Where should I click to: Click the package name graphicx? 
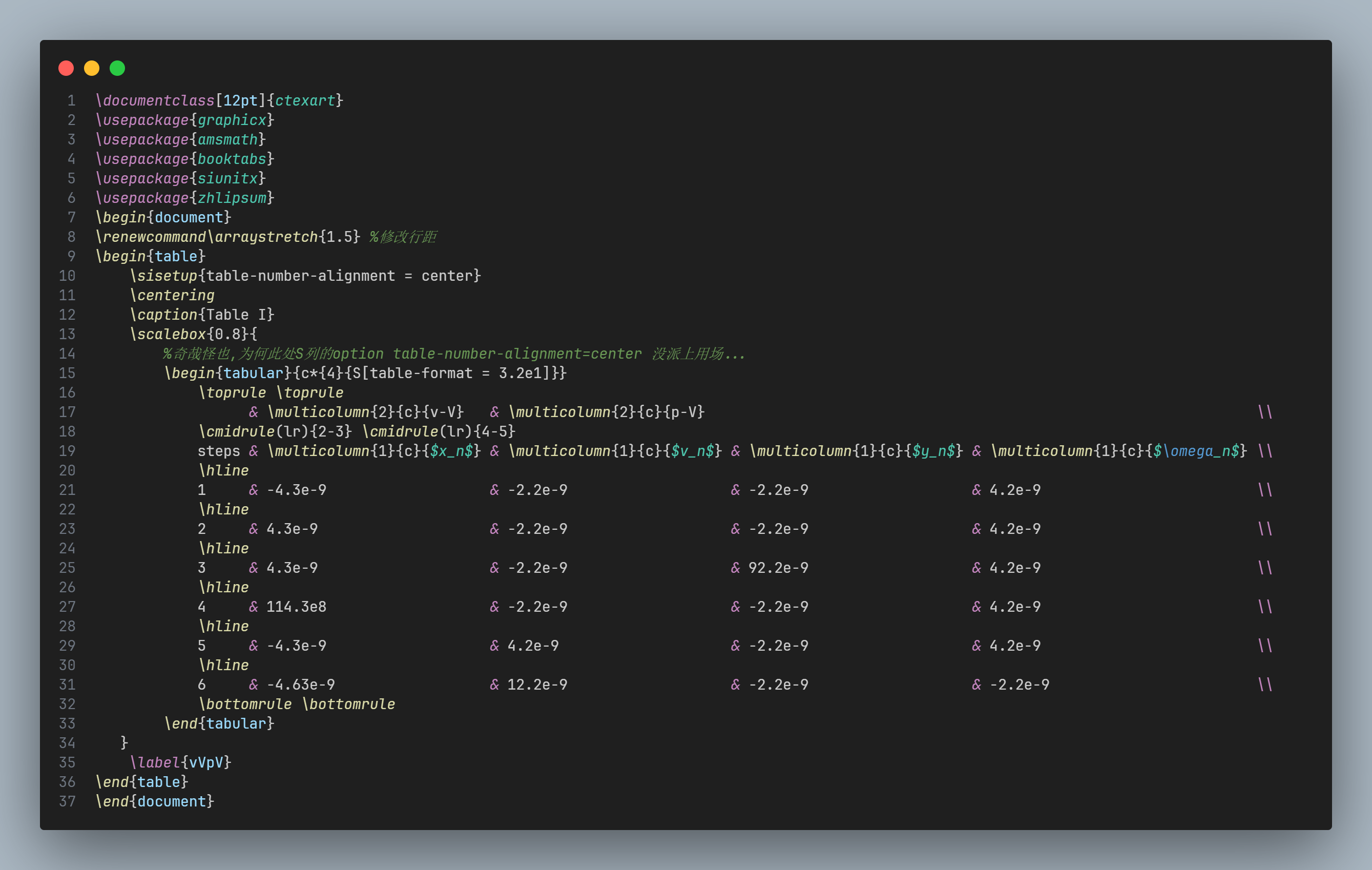coord(232,120)
